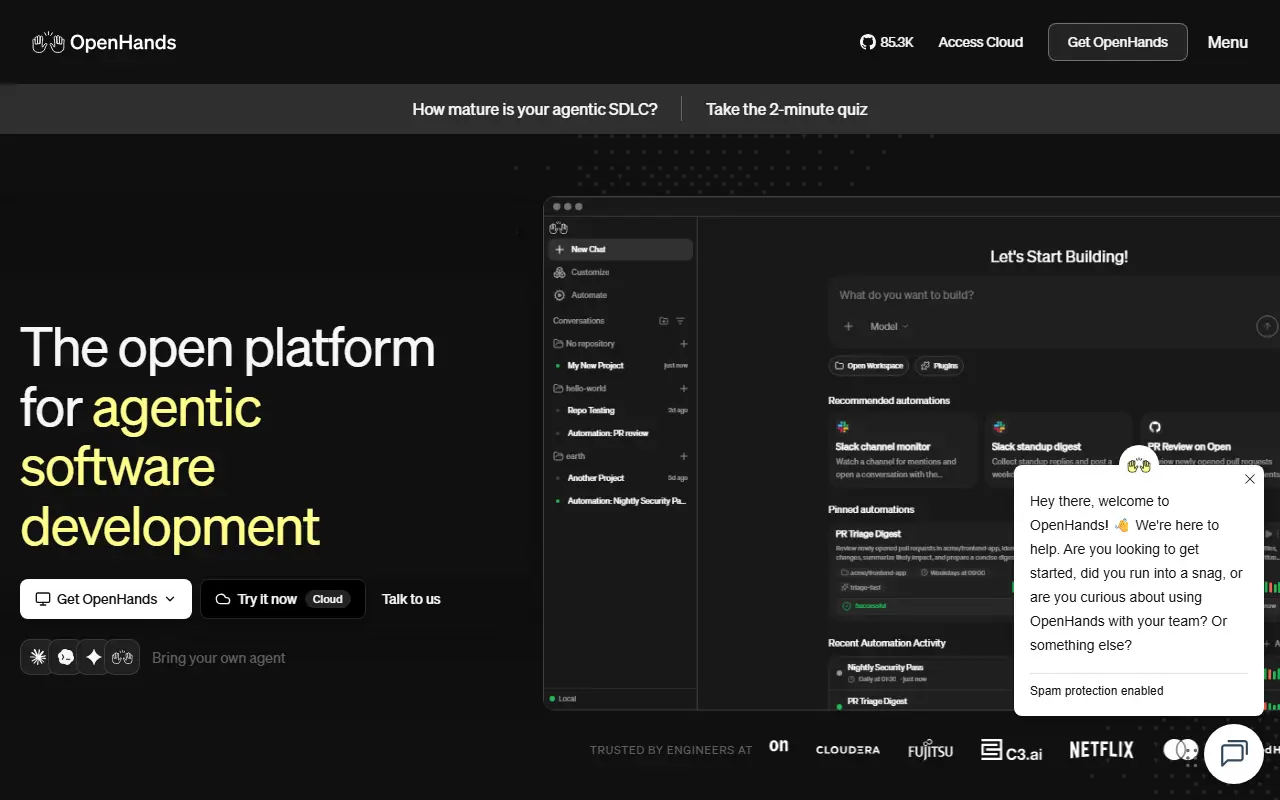Open the Model selector dropdown
The image size is (1280, 800).
[x=889, y=326]
